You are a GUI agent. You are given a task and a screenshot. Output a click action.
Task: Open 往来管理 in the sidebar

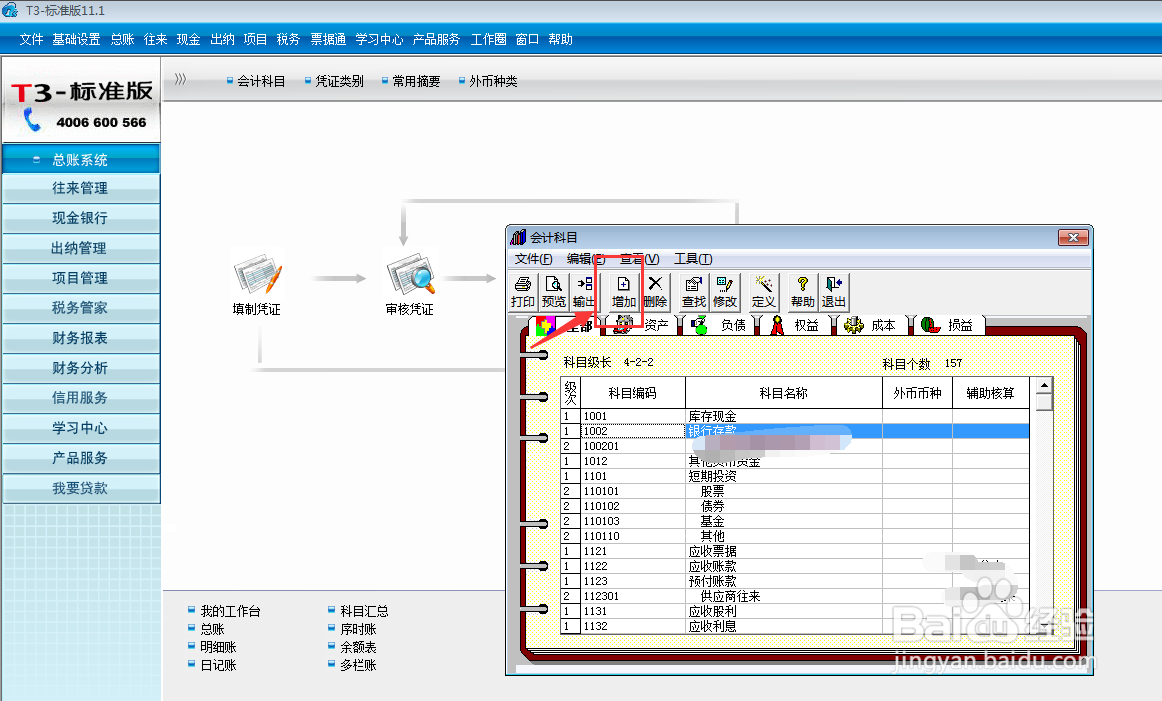click(81, 188)
